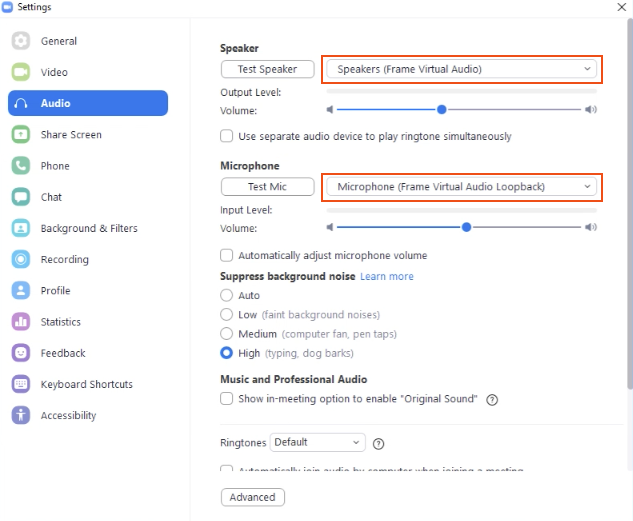Screen dimensions: 633x521
Task: Expand the Microphone device dropdown
Action: click(x=461, y=187)
